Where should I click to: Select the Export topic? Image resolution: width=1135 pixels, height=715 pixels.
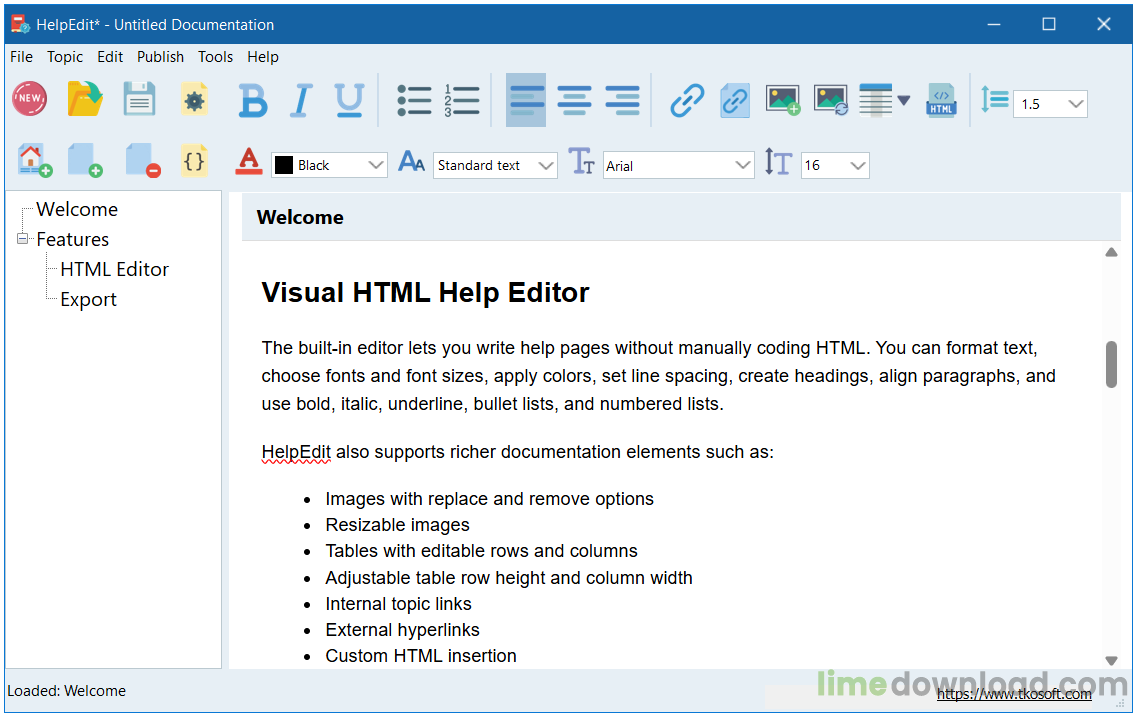tap(88, 300)
